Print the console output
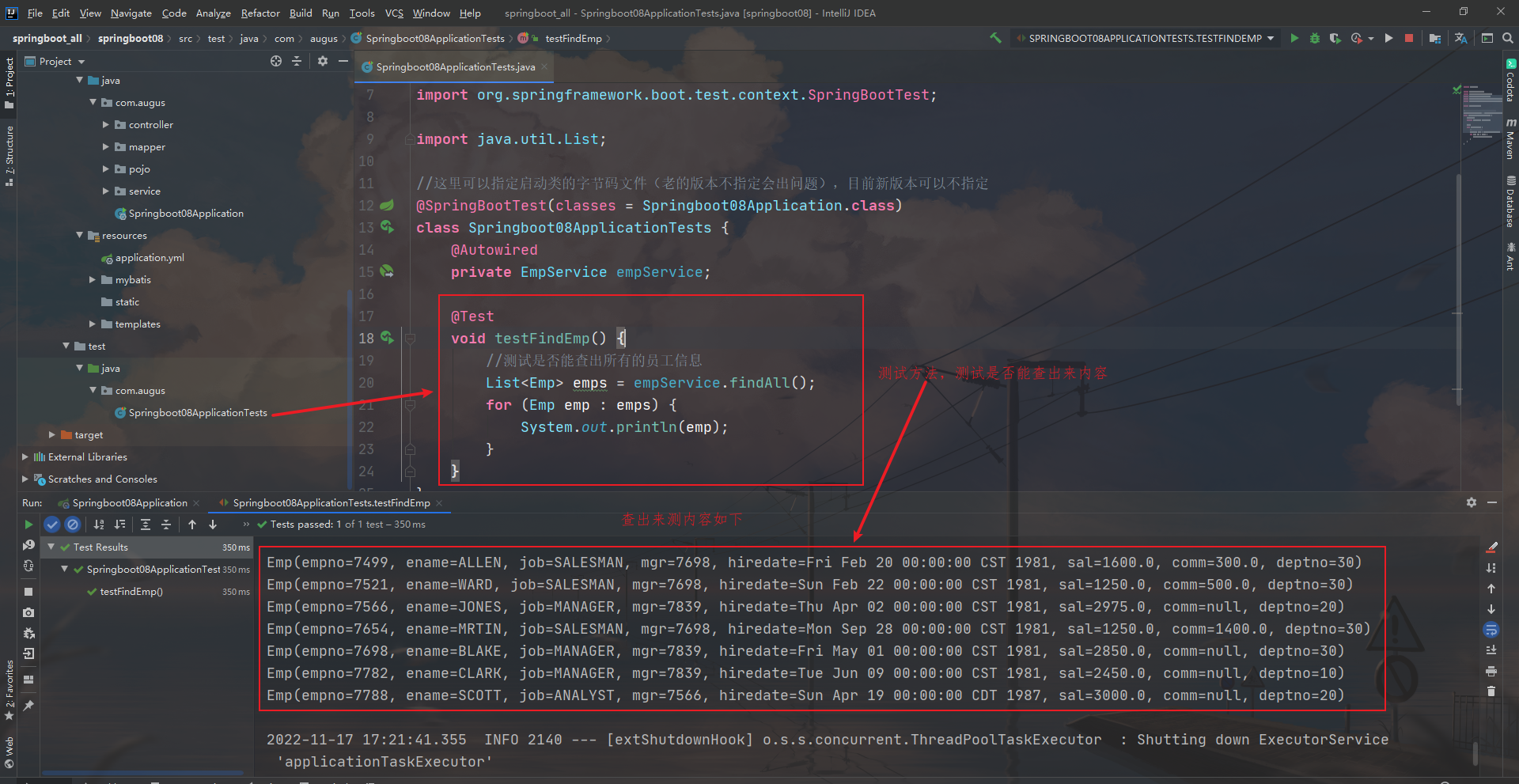The image size is (1519, 784). (x=1491, y=671)
